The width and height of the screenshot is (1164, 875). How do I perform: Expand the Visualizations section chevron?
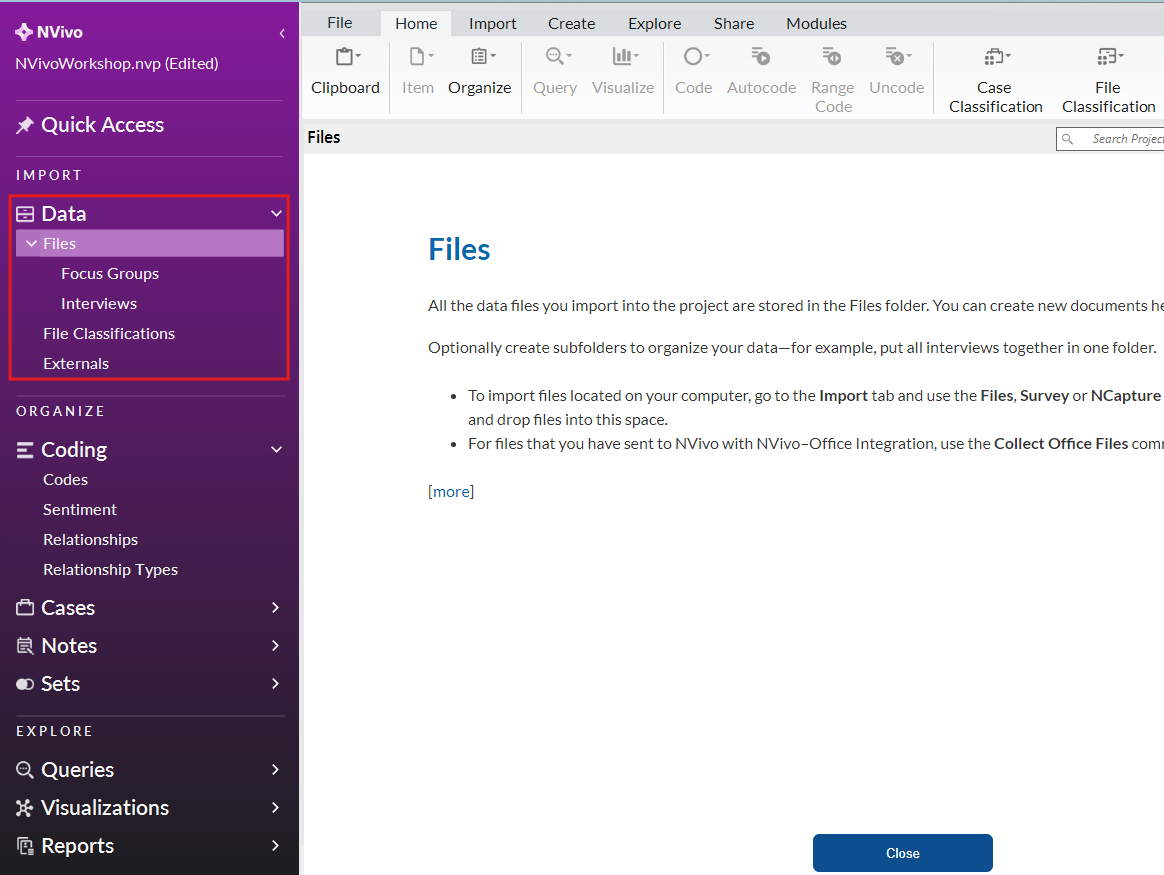point(275,807)
